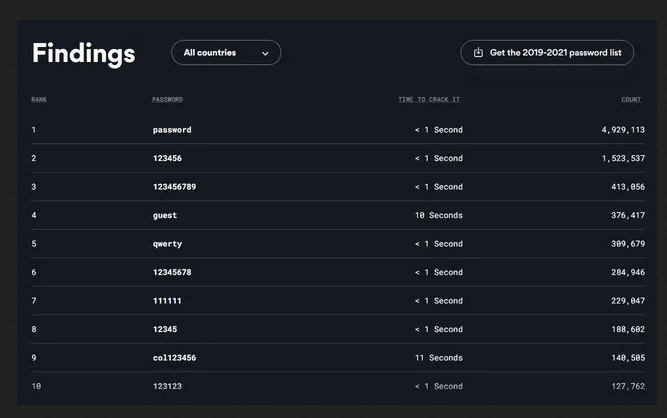The width and height of the screenshot is (667, 418).
Task: Select the row for password 'password'
Action: 338,130
